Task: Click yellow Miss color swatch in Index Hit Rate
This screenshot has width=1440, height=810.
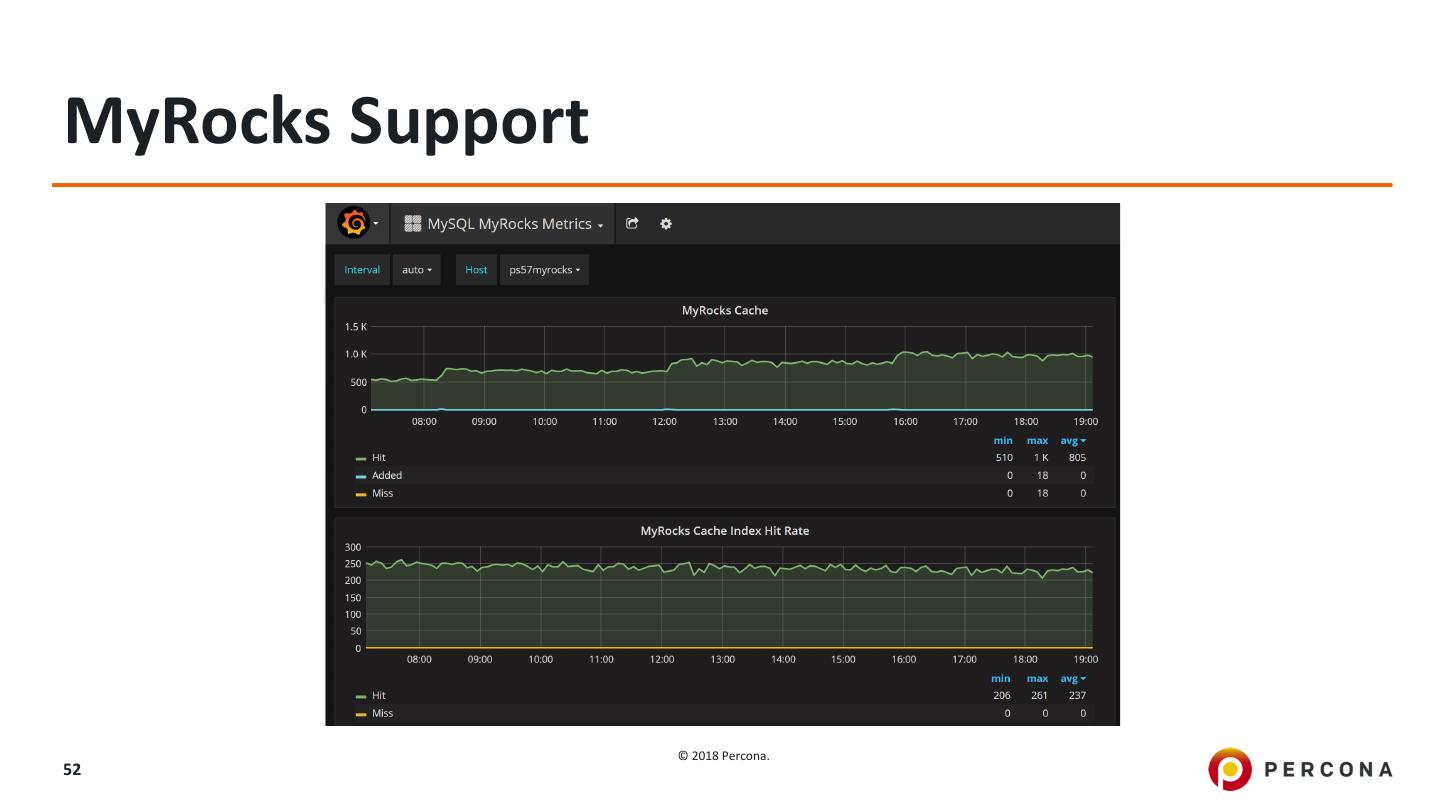Action: (361, 714)
